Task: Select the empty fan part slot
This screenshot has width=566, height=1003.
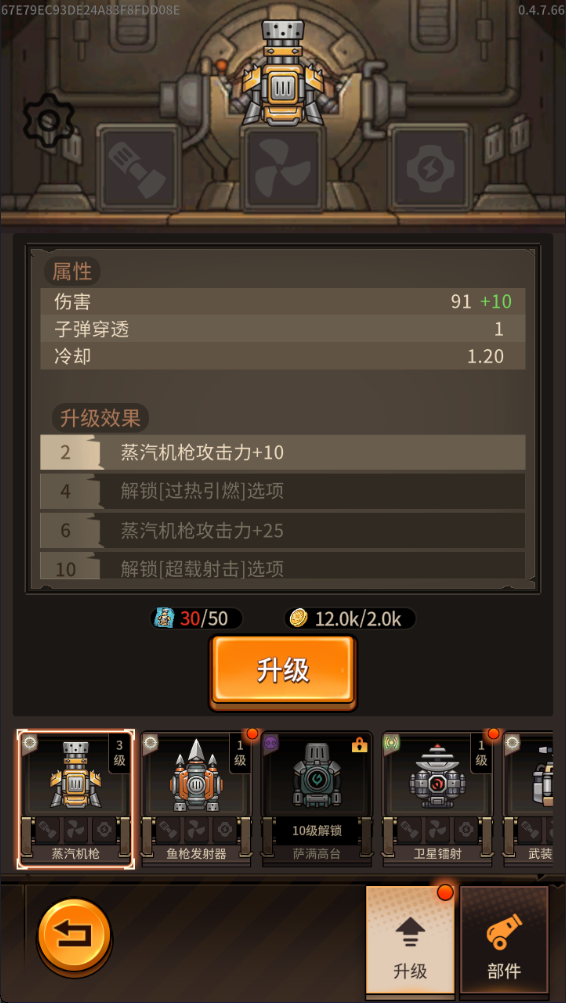Action: pos(282,167)
